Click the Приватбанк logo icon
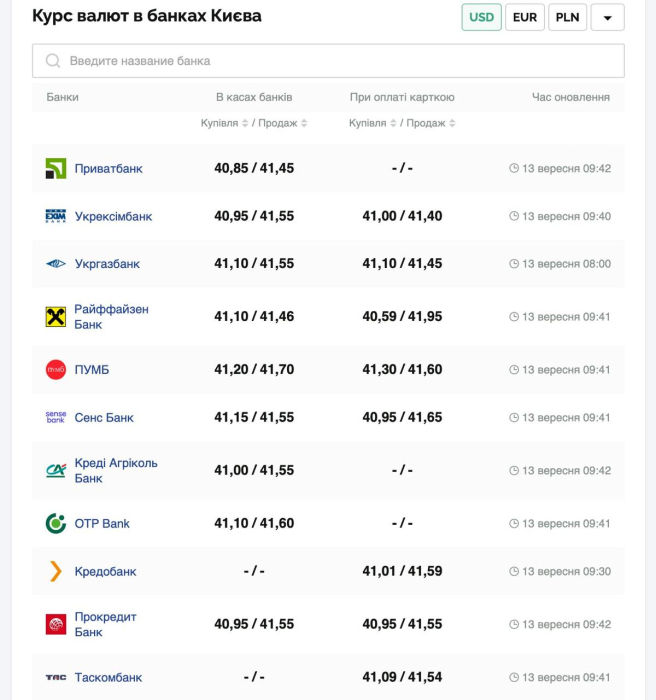 coord(56,168)
